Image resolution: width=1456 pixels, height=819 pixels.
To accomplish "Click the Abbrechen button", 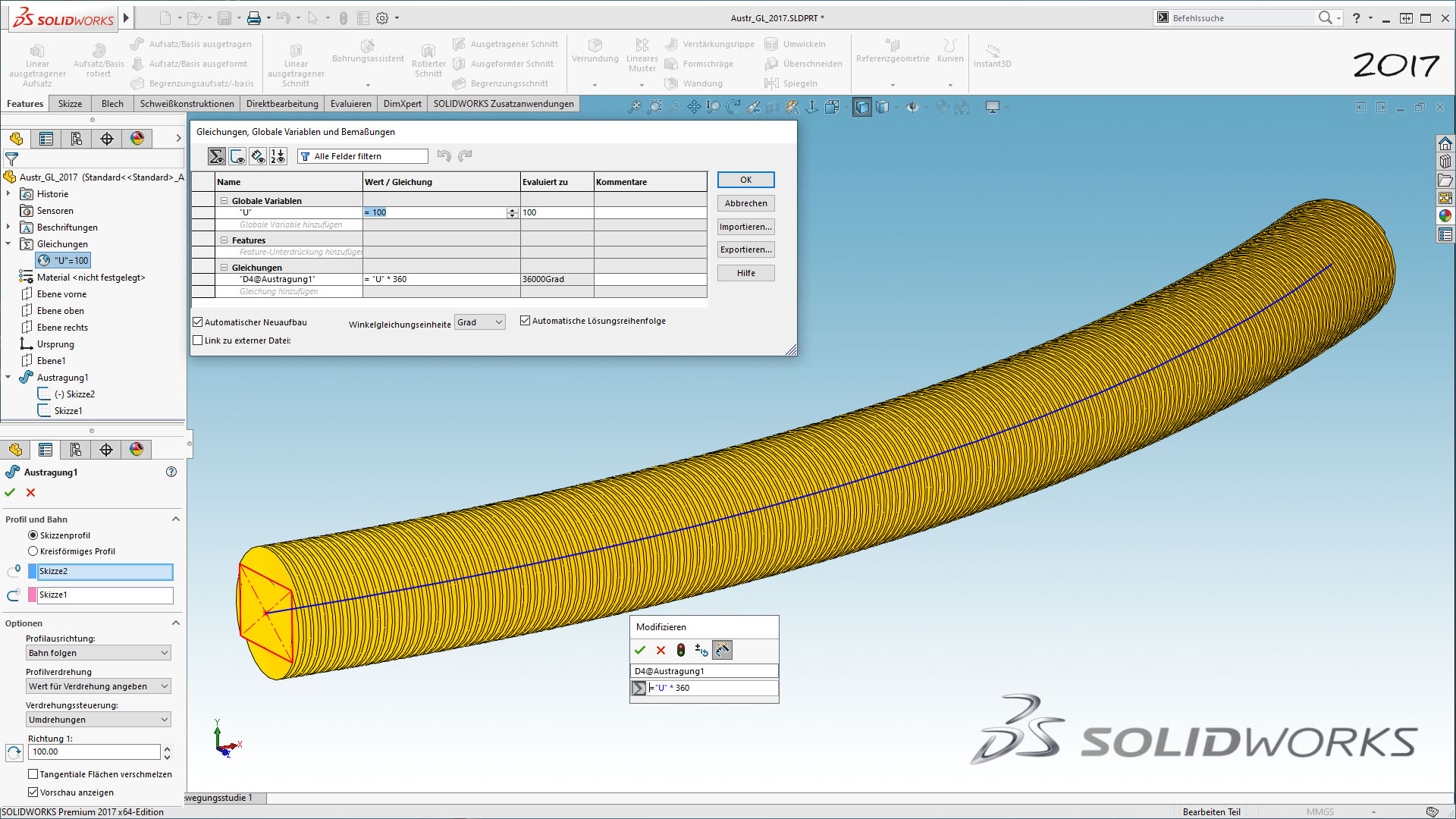I will pos(746,203).
